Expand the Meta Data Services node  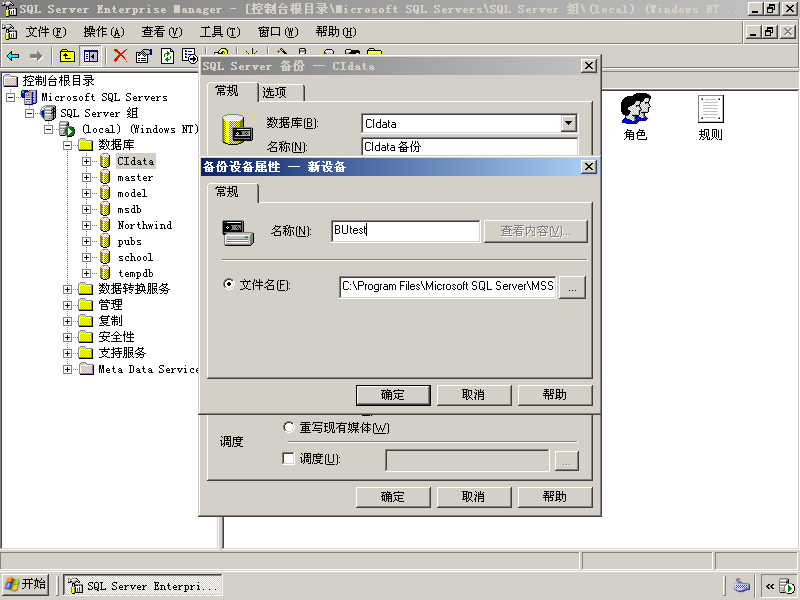[67, 369]
